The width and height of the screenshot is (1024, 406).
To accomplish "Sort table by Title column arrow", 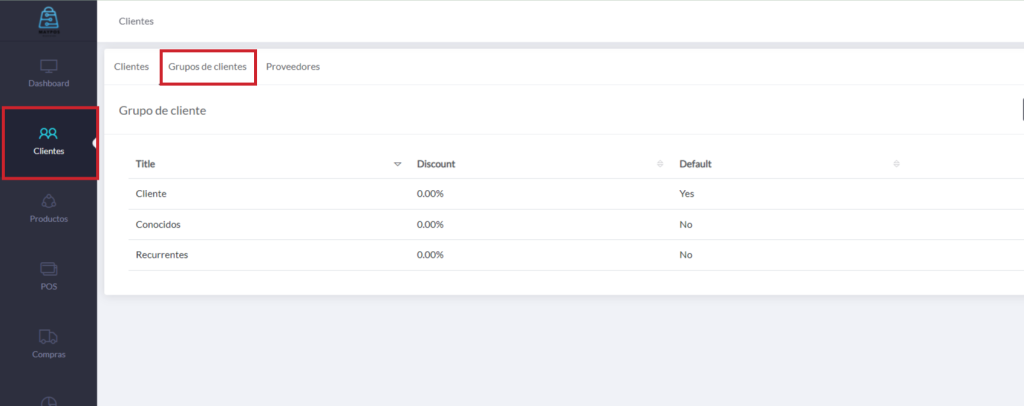I will click(x=397, y=164).
